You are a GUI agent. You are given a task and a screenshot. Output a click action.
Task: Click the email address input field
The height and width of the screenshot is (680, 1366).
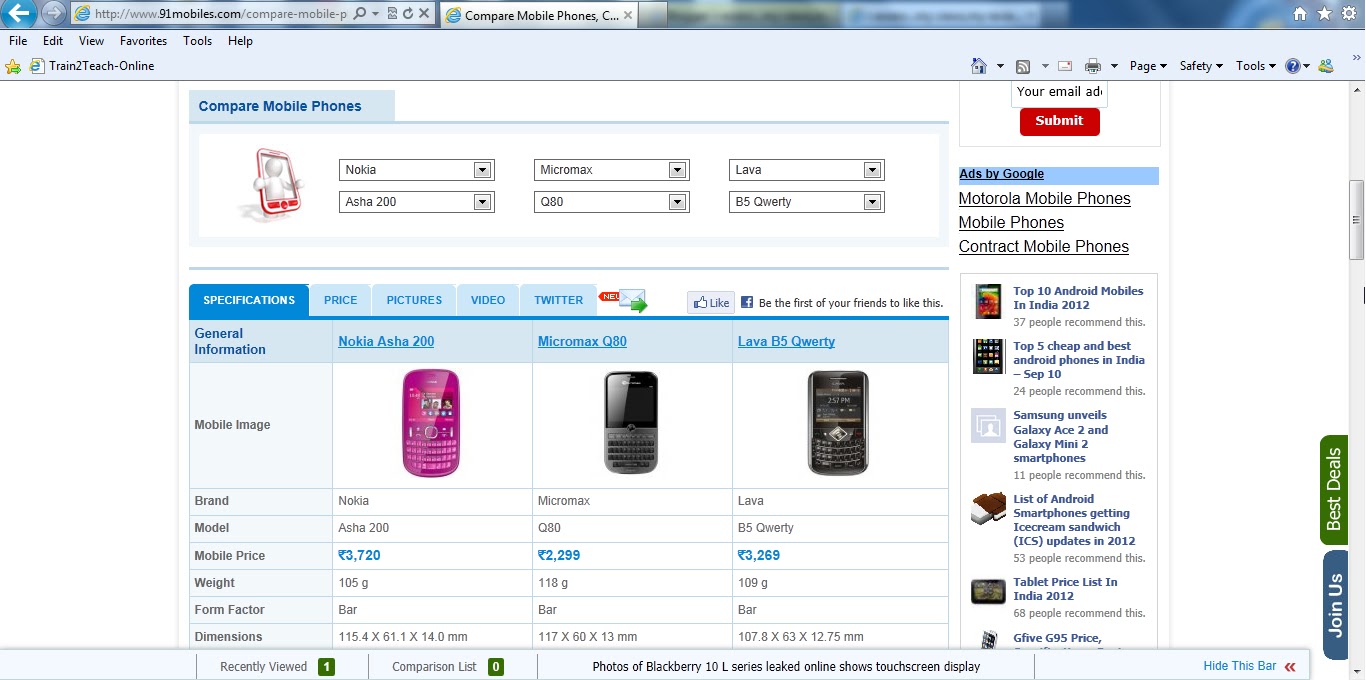(1059, 92)
